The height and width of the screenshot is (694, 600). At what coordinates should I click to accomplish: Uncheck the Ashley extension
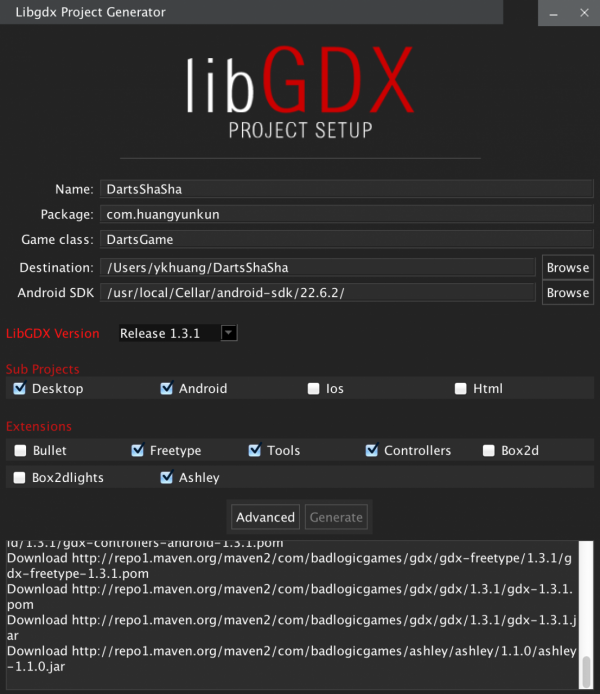pyautogui.click(x=166, y=478)
